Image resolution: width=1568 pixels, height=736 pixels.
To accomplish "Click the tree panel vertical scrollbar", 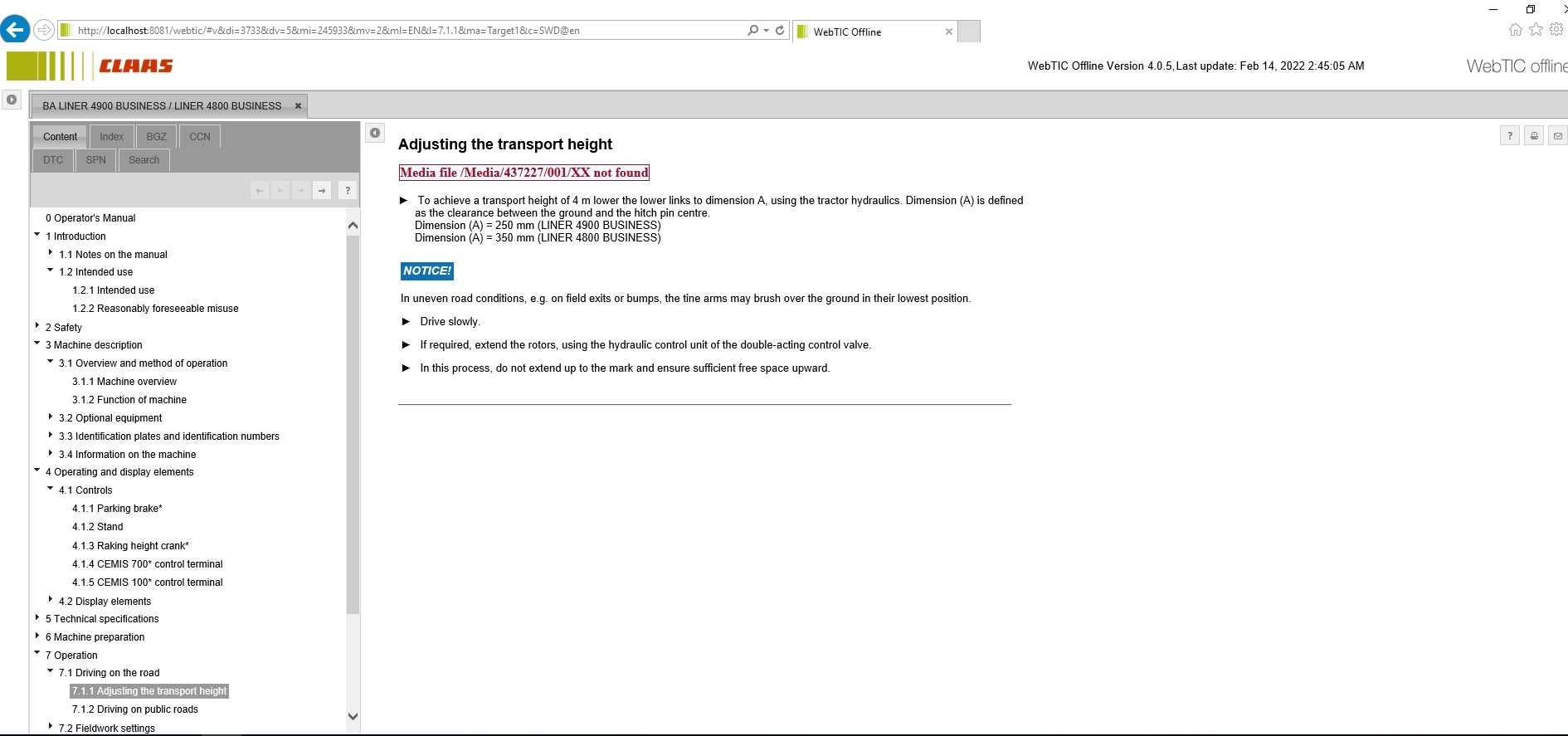I will (x=353, y=425).
